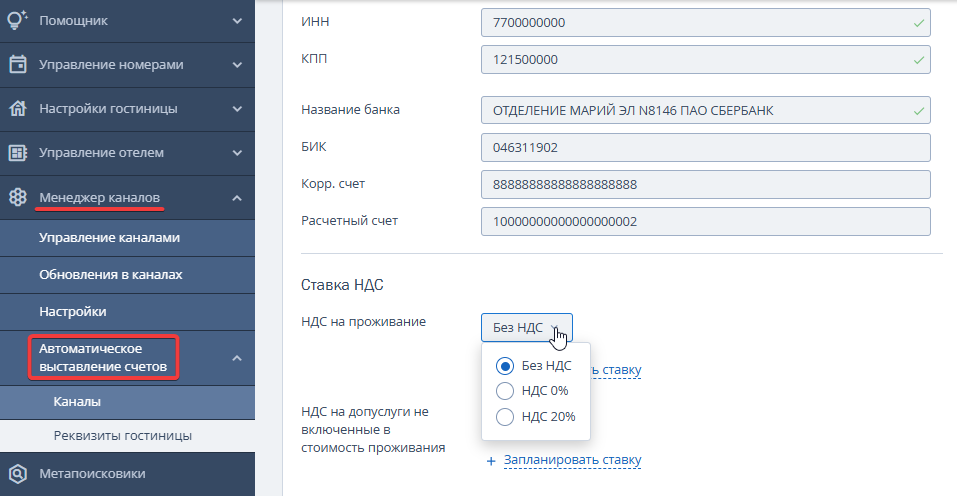Click the НДС на проживание label
This screenshot has width=957, height=496.
pos(363,322)
